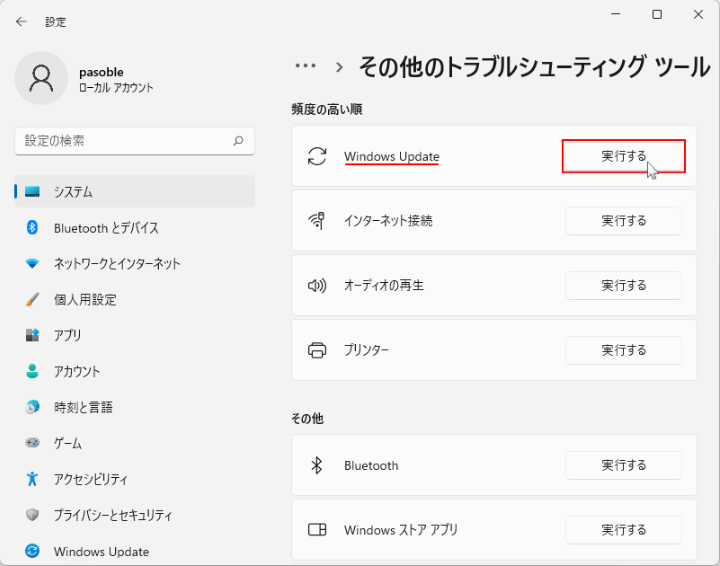Run the オーディオの再生 troubleshooter
This screenshot has height=566, width=720.
pos(623,286)
